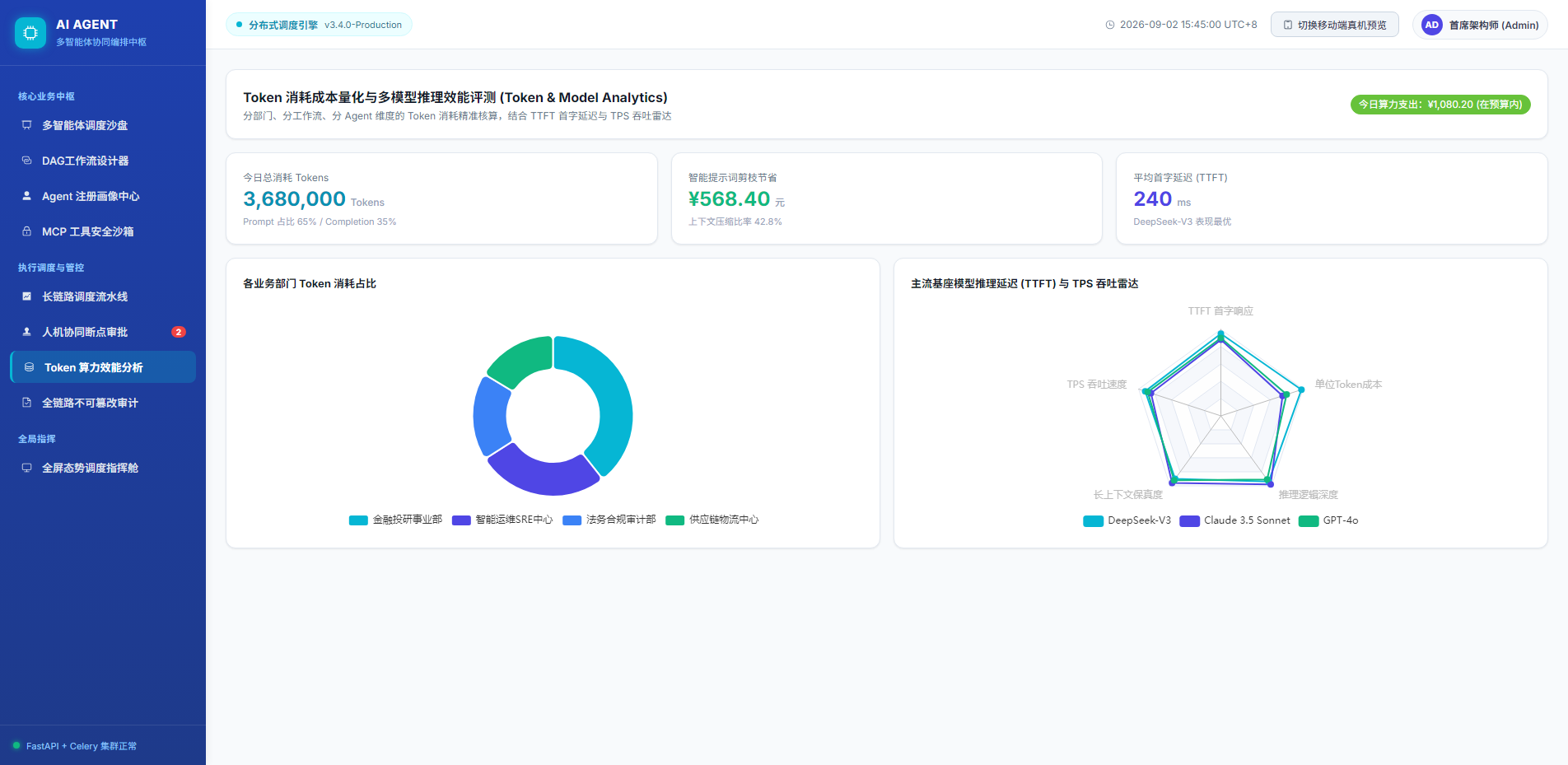Click the 上下文压缩比率 42.8% text

click(x=735, y=222)
